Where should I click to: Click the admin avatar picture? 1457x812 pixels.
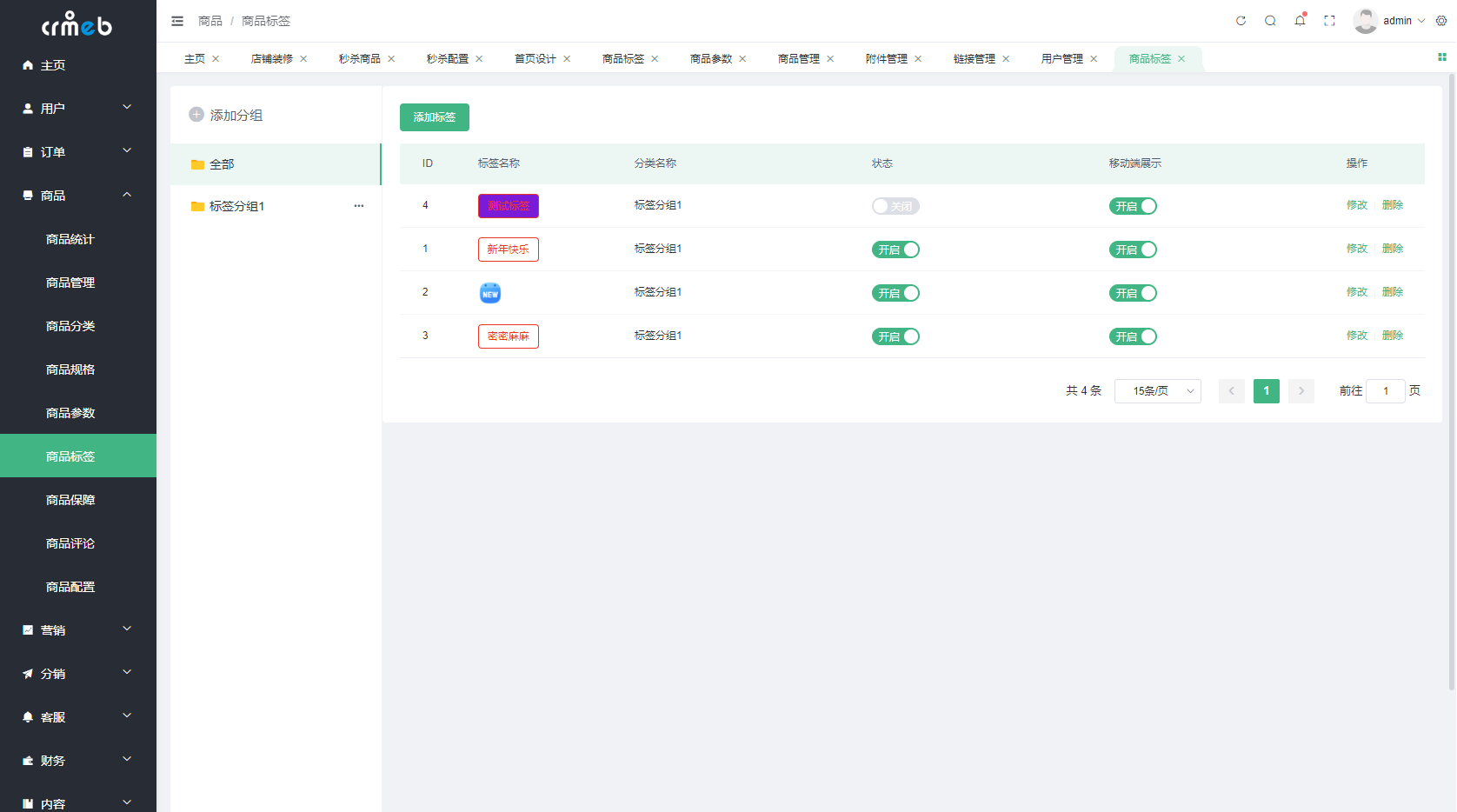coord(1365,21)
